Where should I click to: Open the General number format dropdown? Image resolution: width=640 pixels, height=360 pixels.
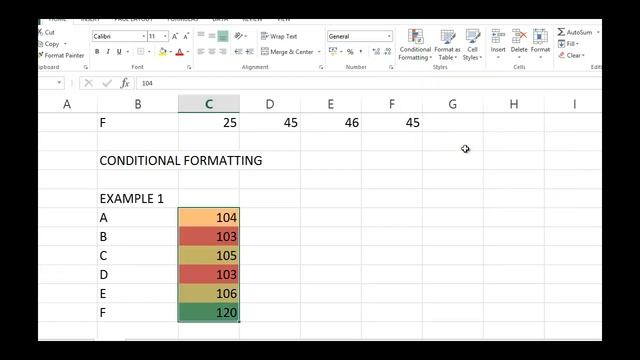[x=389, y=36]
